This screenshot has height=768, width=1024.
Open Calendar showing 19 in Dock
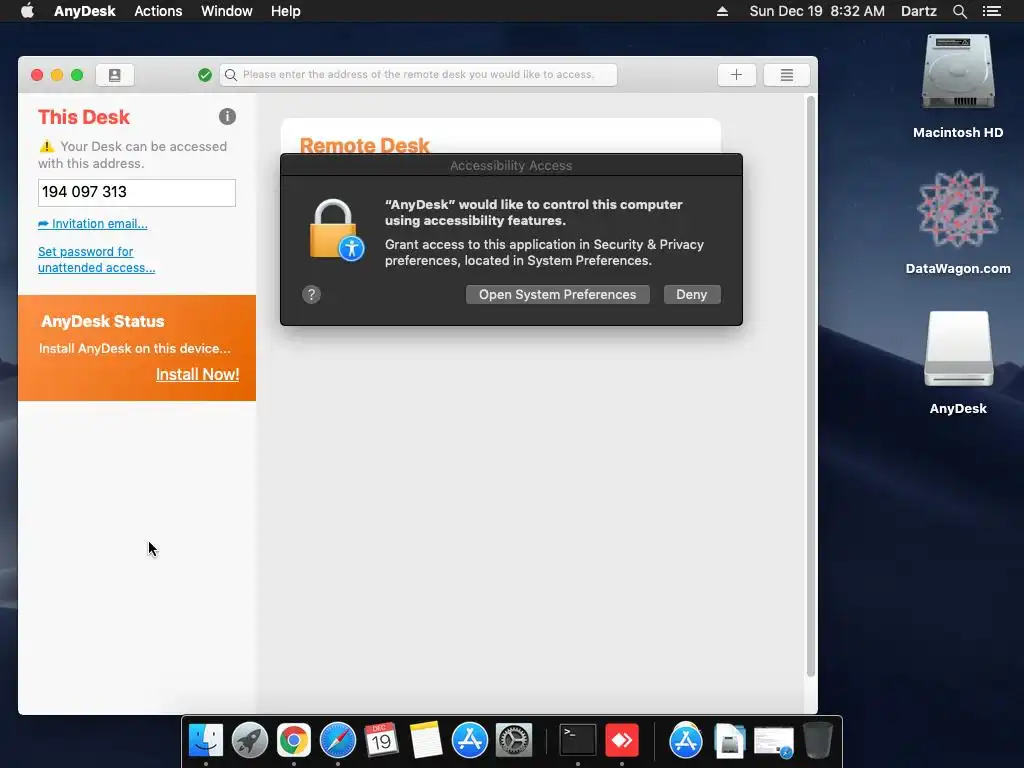click(x=381, y=741)
